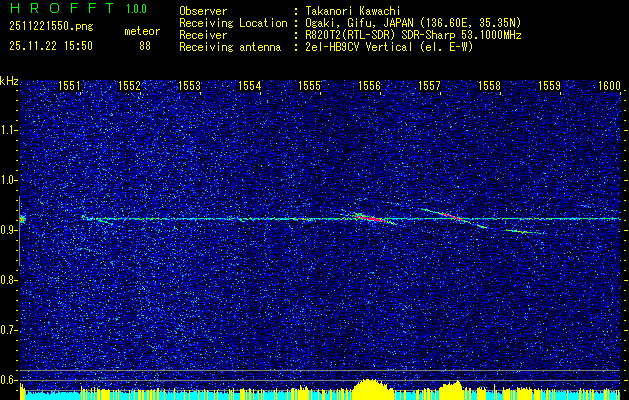The width and height of the screenshot is (629, 400).
Task: Click the version number 1.0.0
Action: pos(136,9)
